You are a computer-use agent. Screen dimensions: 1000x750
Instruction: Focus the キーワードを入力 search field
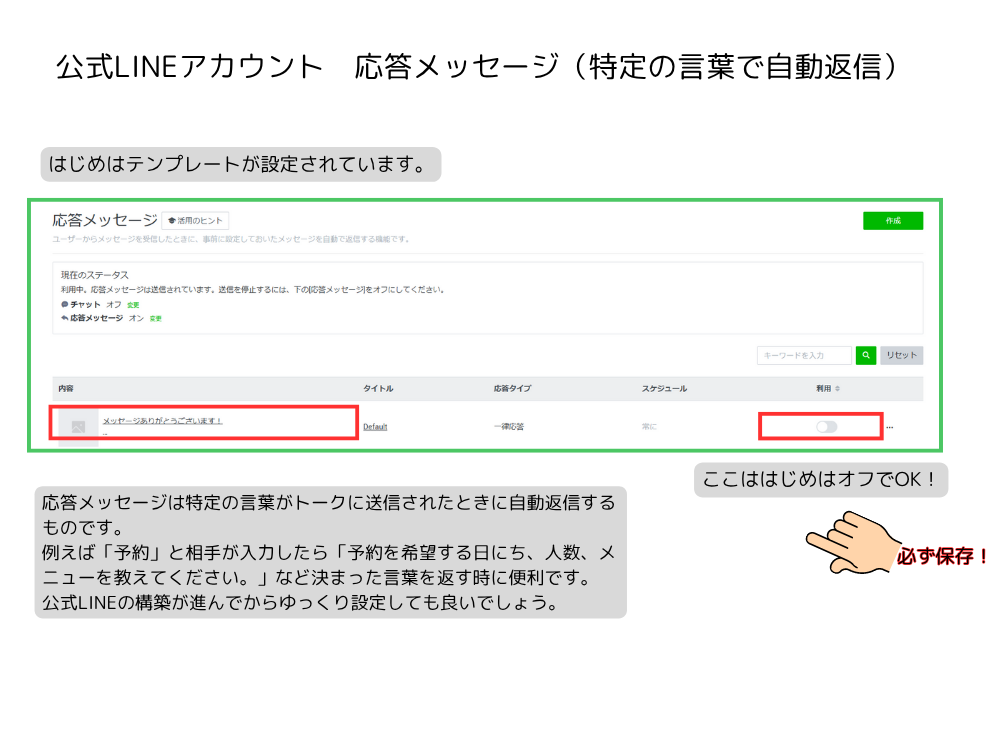point(804,355)
